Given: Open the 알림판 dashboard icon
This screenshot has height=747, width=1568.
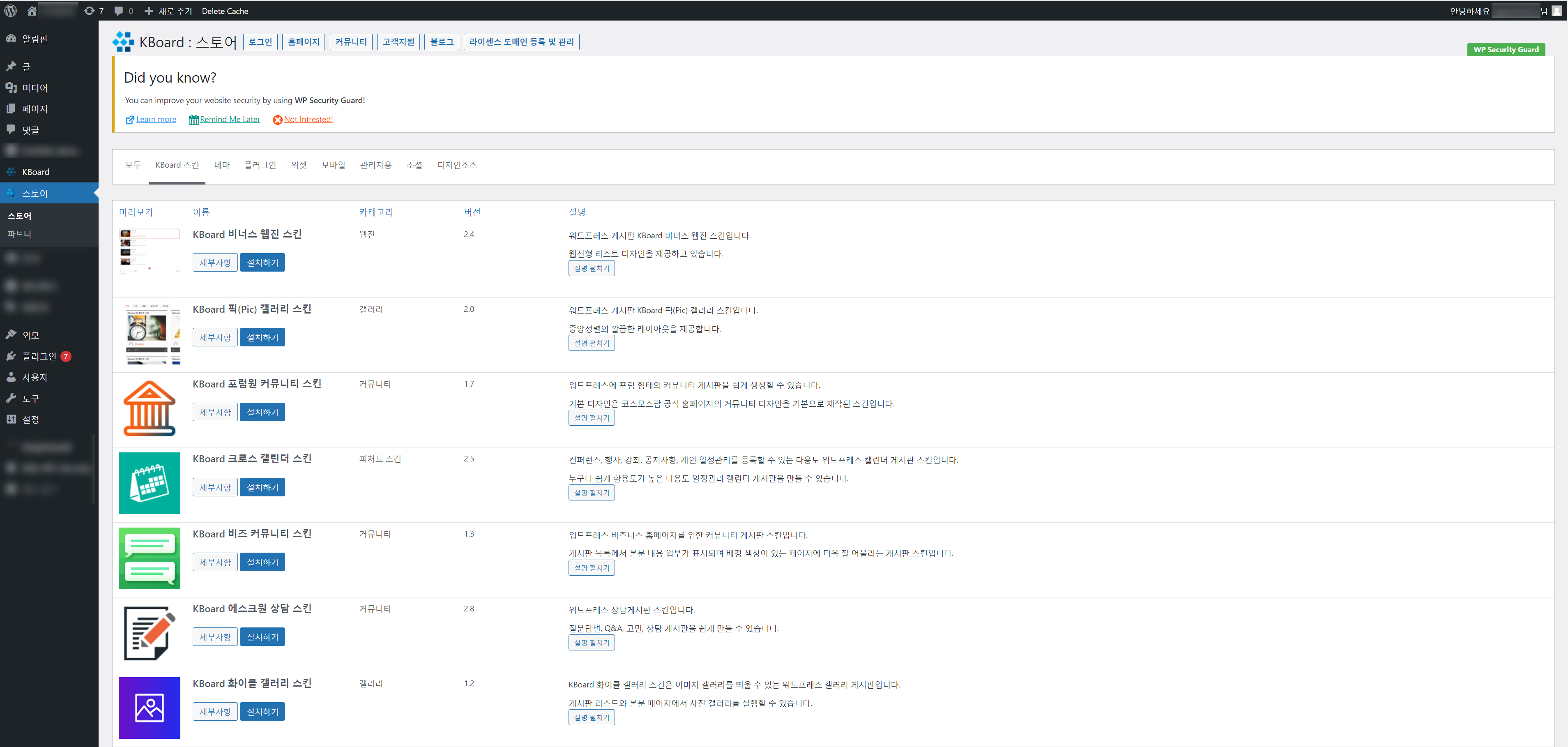Looking at the screenshot, I should coord(11,38).
